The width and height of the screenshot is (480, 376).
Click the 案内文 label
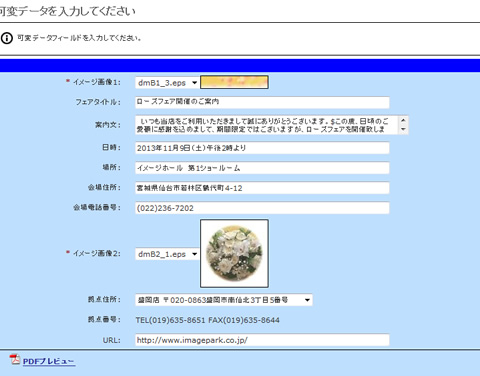point(108,125)
